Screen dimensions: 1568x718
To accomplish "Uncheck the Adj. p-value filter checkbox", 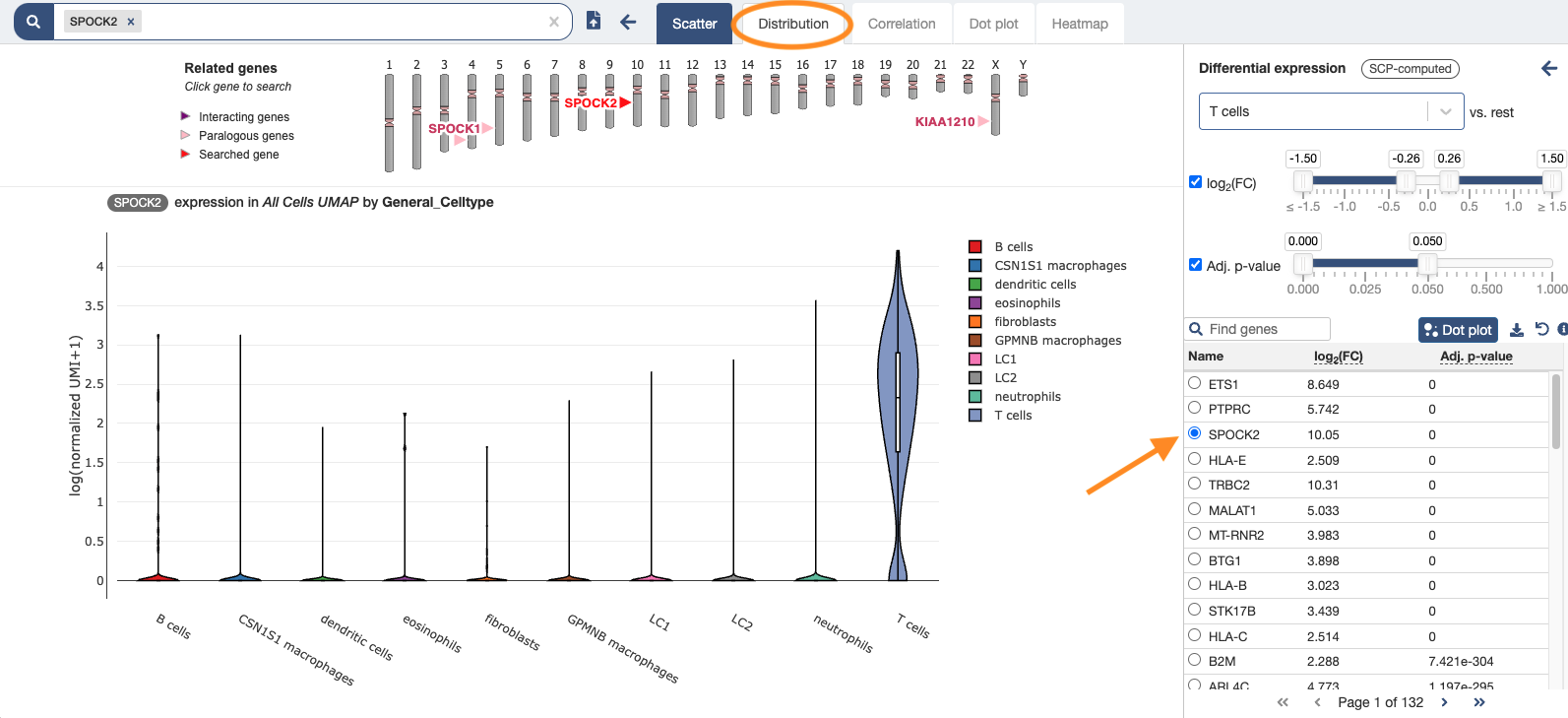I will (x=1195, y=264).
